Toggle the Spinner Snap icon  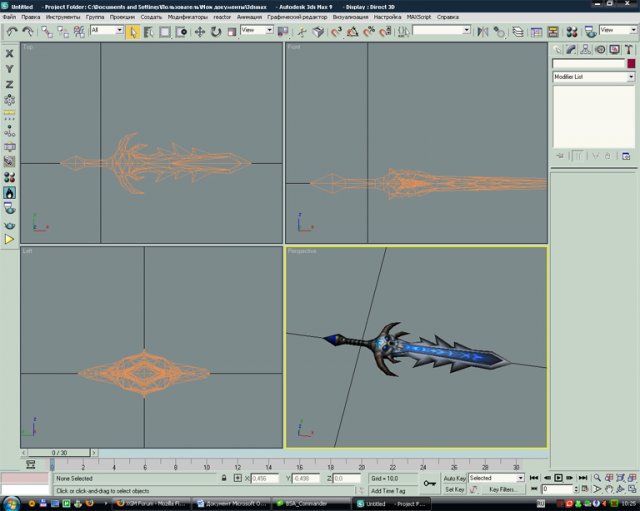coord(385,32)
